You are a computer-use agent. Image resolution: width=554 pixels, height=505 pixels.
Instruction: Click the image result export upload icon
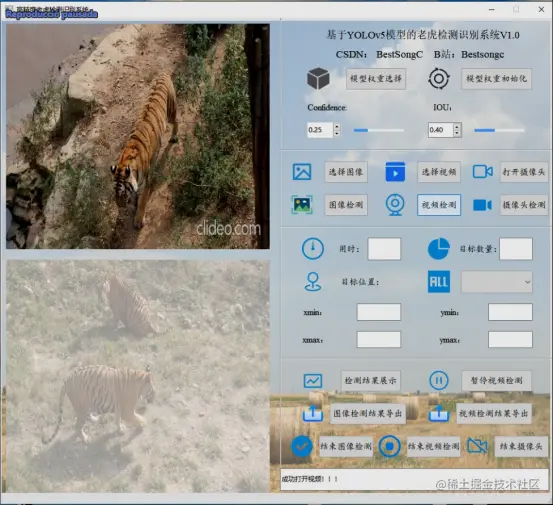coord(313,413)
